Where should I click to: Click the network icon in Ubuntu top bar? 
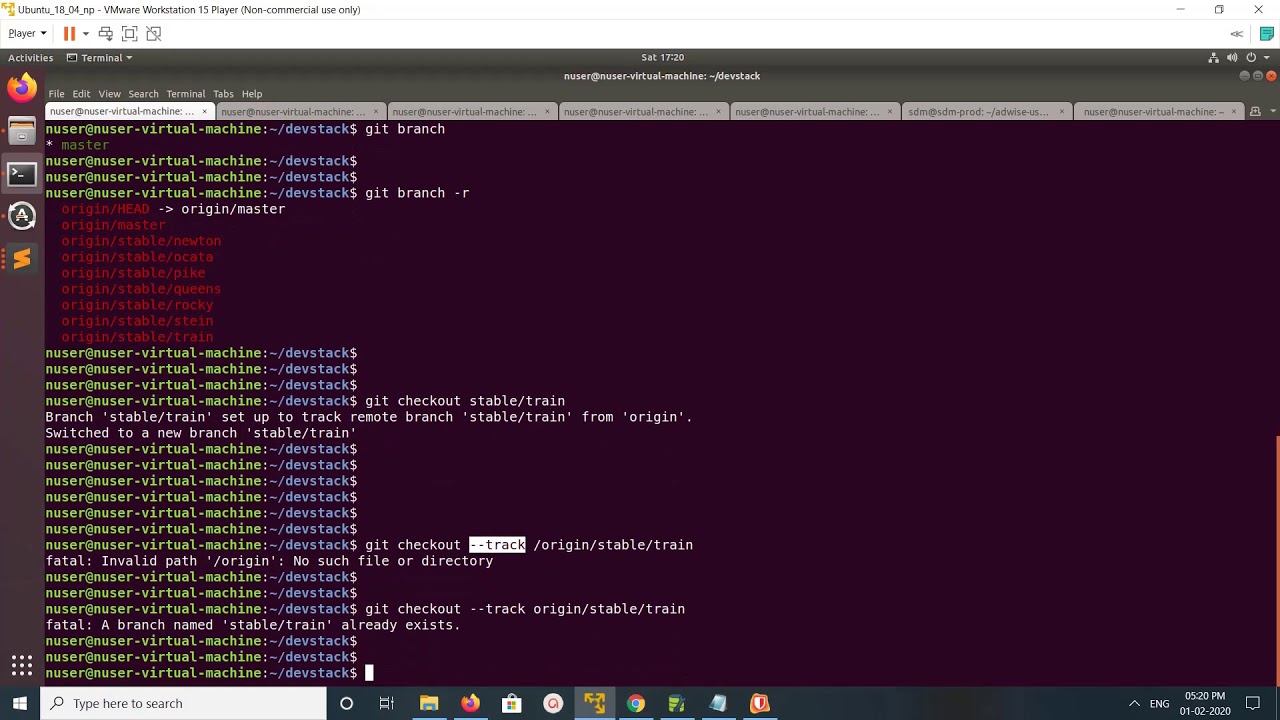click(x=1214, y=58)
